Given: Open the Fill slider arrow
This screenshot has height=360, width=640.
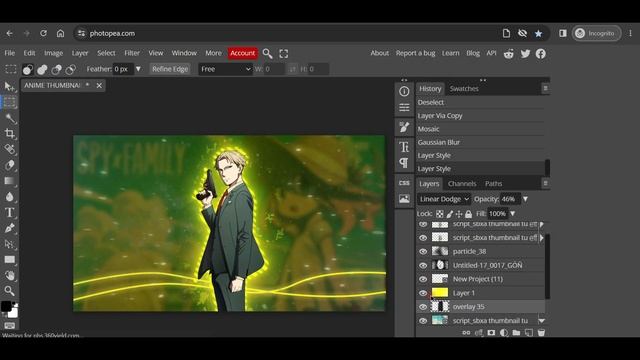Looking at the screenshot, I should (513, 214).
